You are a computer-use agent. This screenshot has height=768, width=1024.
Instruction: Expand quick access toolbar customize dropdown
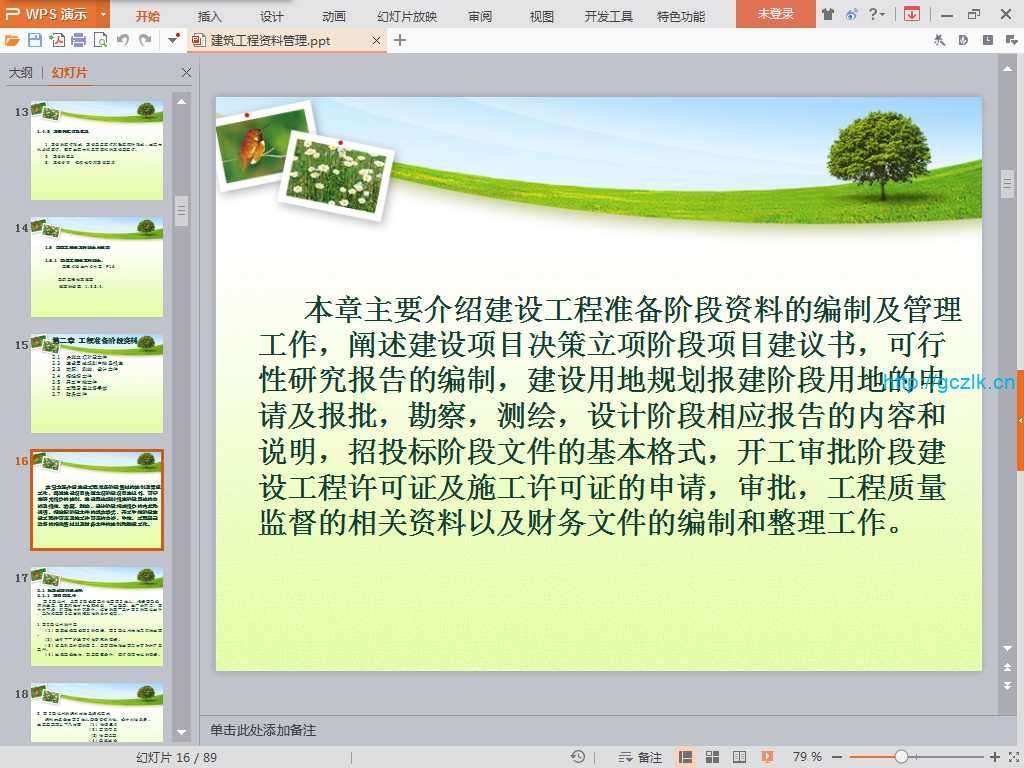pyautogui.click(x=173, y=40)
